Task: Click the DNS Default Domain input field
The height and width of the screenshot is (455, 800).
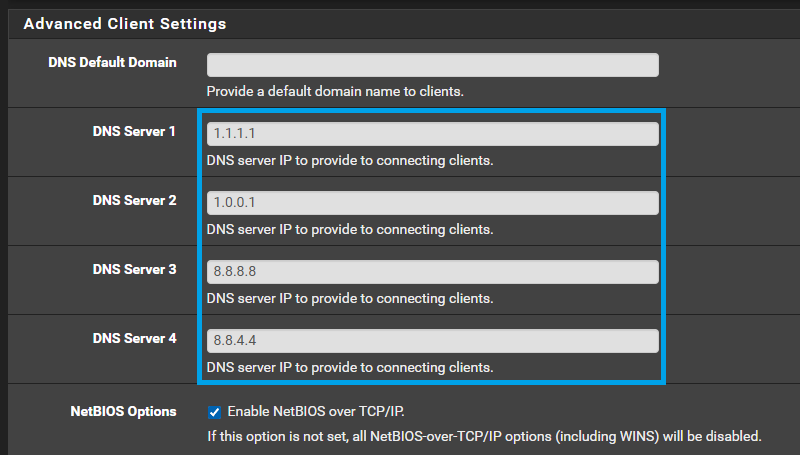Action: [x=433, y=65]
